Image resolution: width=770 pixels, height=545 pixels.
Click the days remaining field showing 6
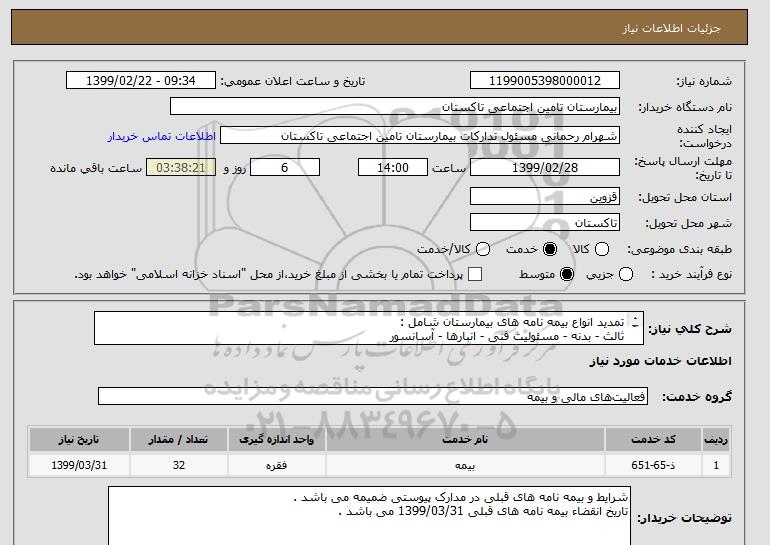(285, 167)
